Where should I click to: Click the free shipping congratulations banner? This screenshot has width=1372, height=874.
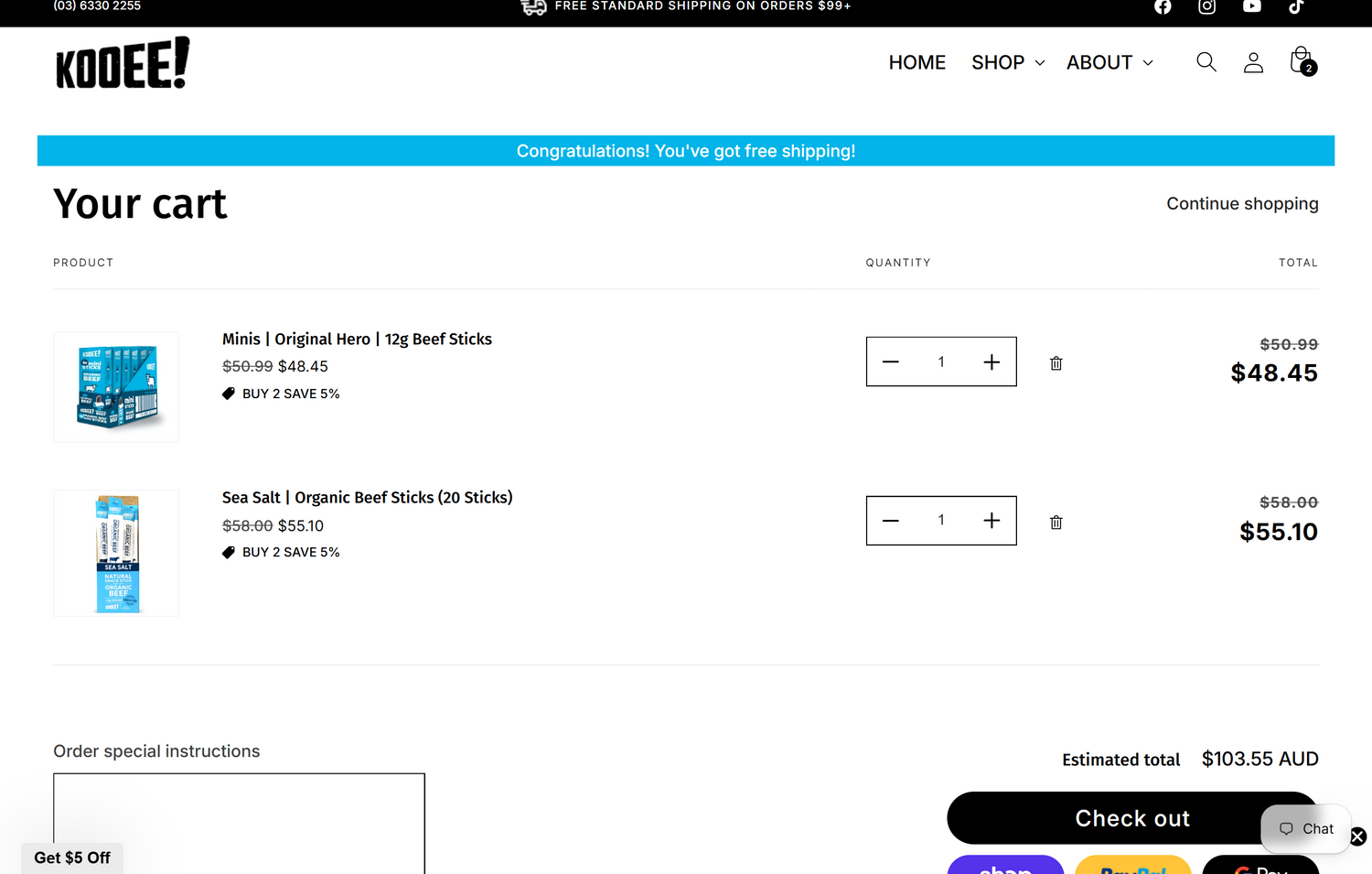[686, 151]
